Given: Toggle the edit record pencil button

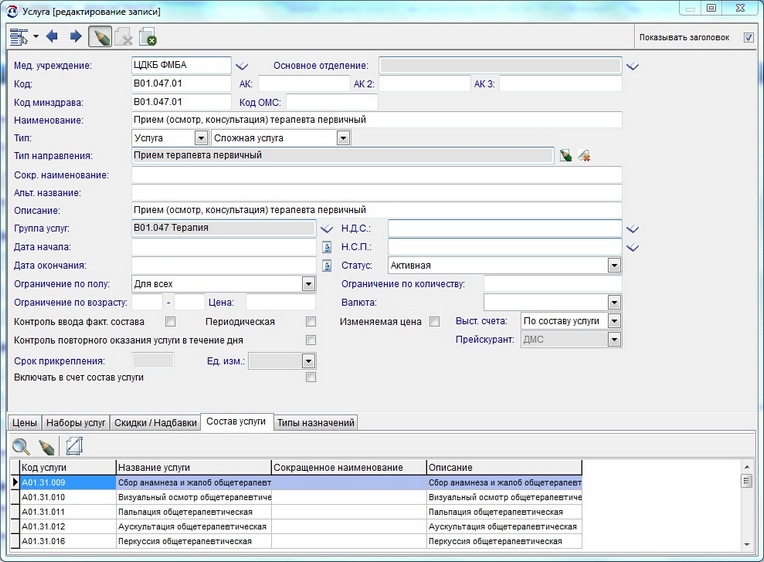Looking at the screenshot, I should [100, 37].
